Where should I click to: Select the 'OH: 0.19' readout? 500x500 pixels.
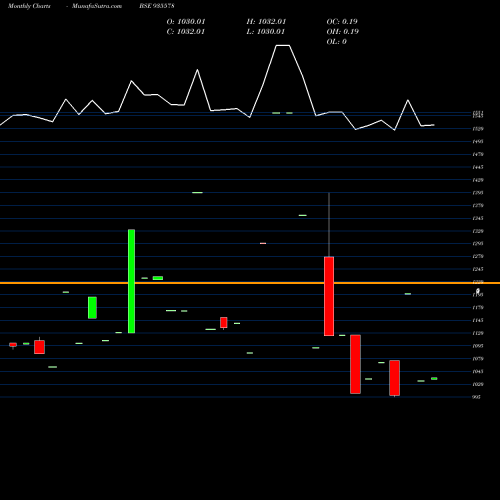point(342,32)
